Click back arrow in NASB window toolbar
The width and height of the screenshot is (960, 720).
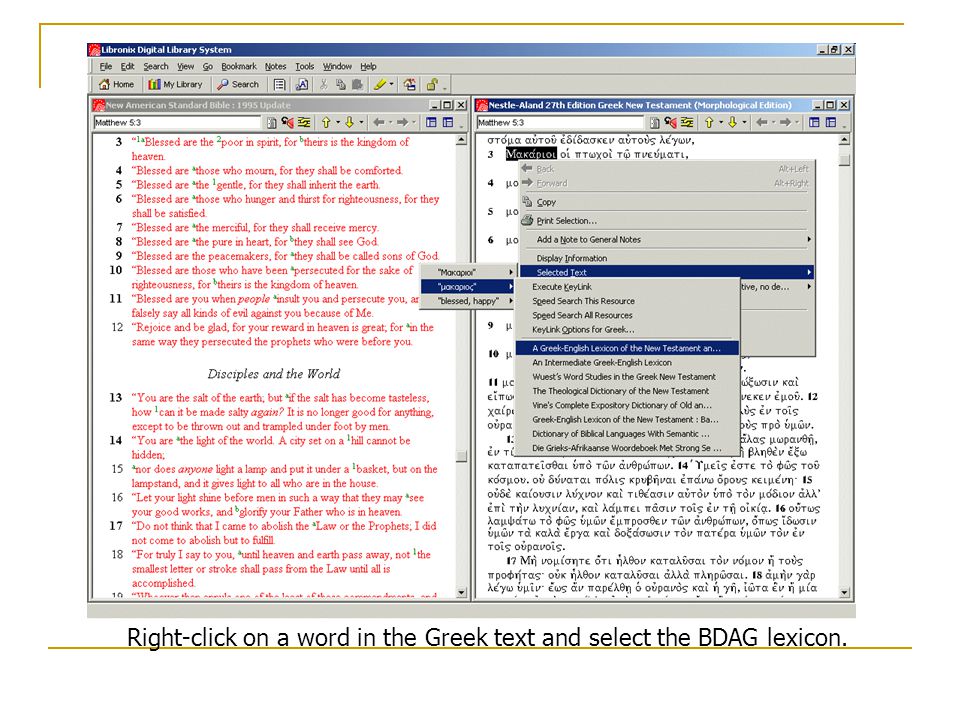(x=379, y=122)
